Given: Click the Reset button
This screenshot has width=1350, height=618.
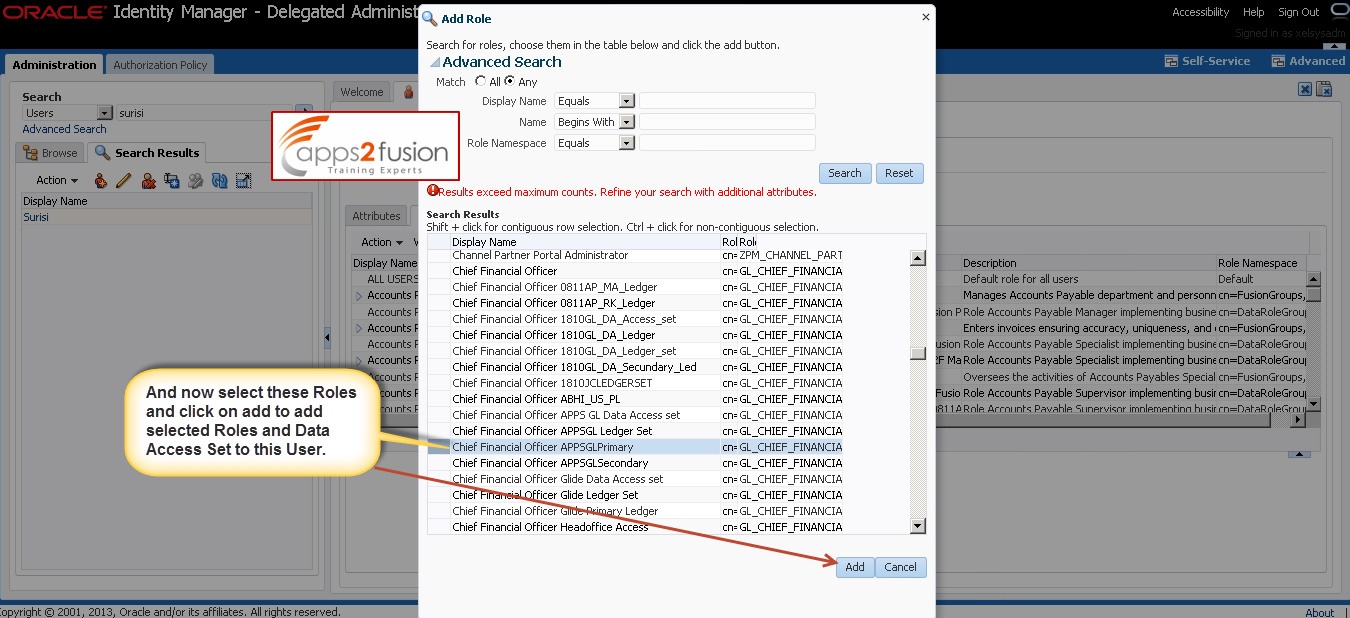Looking at the screenshot, I should click(x=899, y=173).
